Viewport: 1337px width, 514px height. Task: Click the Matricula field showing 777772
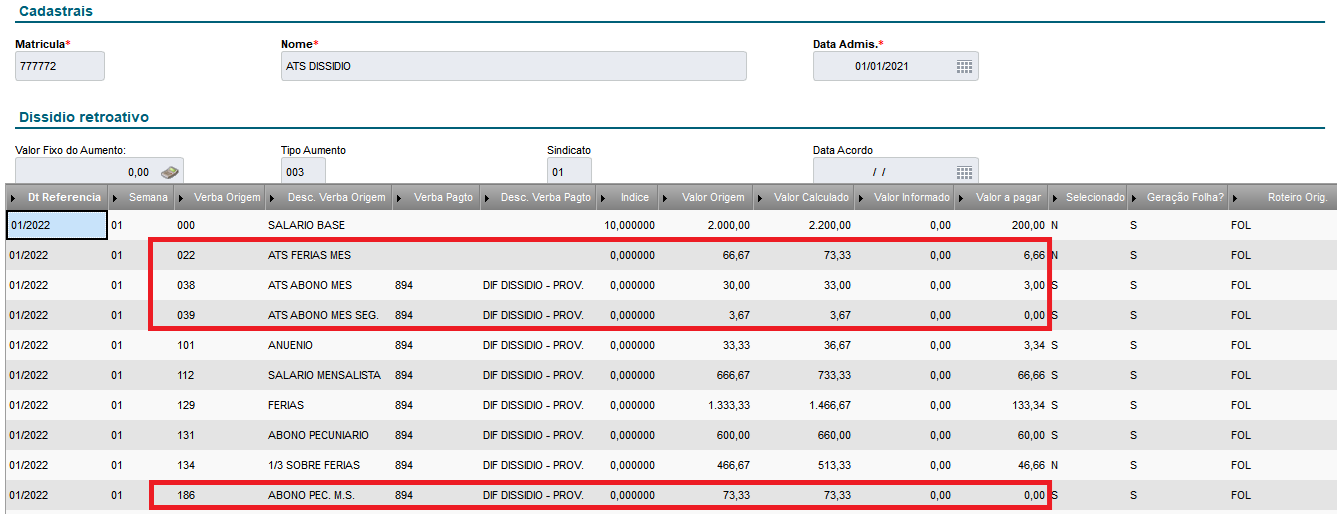60,66
